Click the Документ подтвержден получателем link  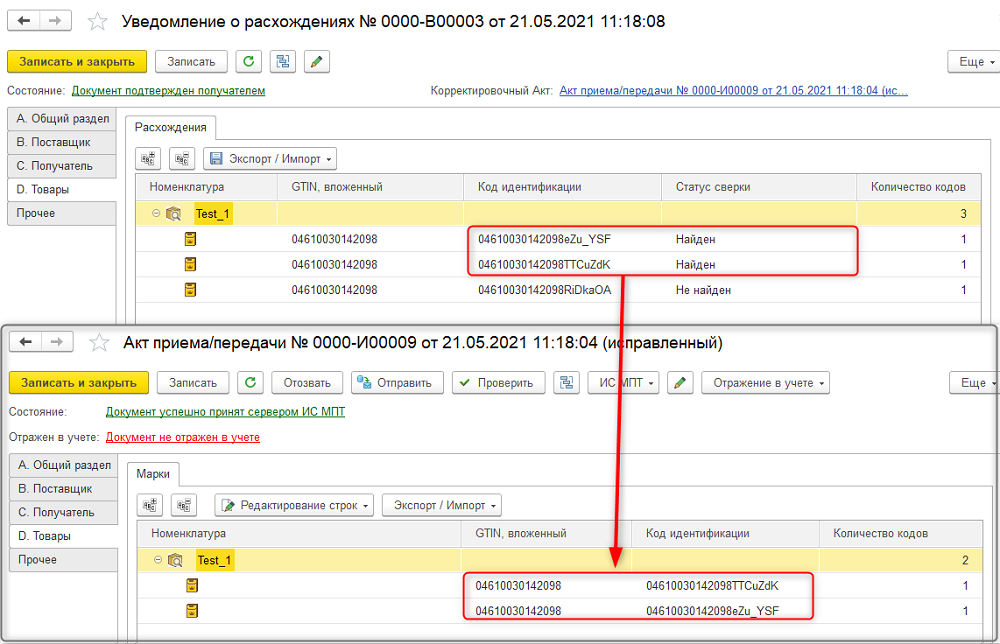pos(168,91)
